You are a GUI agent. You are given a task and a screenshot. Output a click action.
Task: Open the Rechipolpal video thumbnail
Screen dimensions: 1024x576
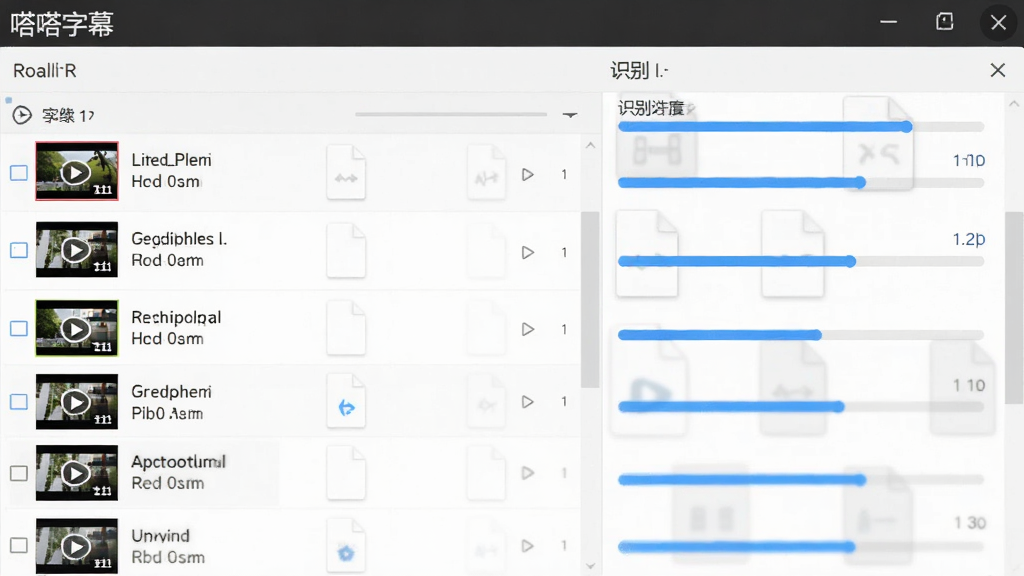[77, 328]
